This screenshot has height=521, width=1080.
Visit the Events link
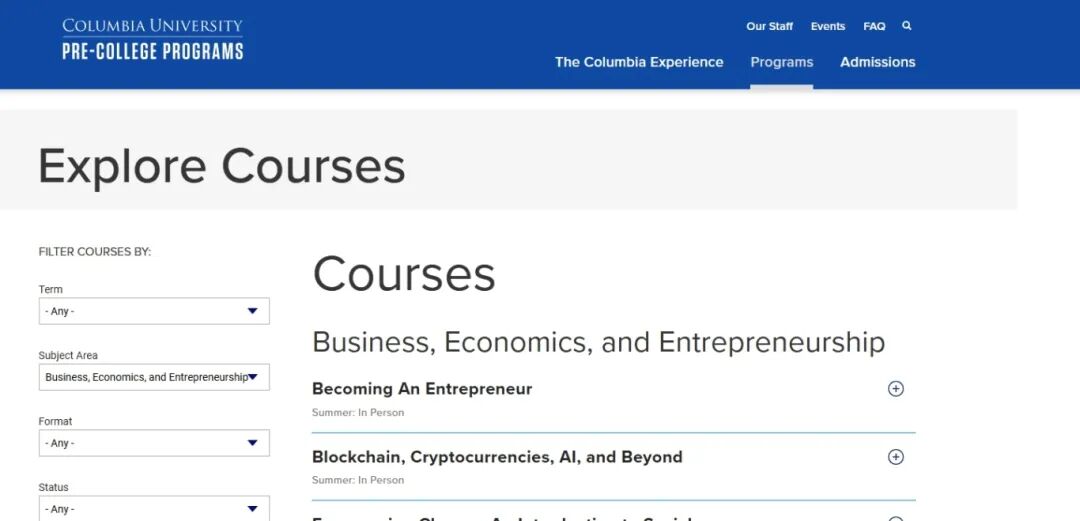(828, 26)
